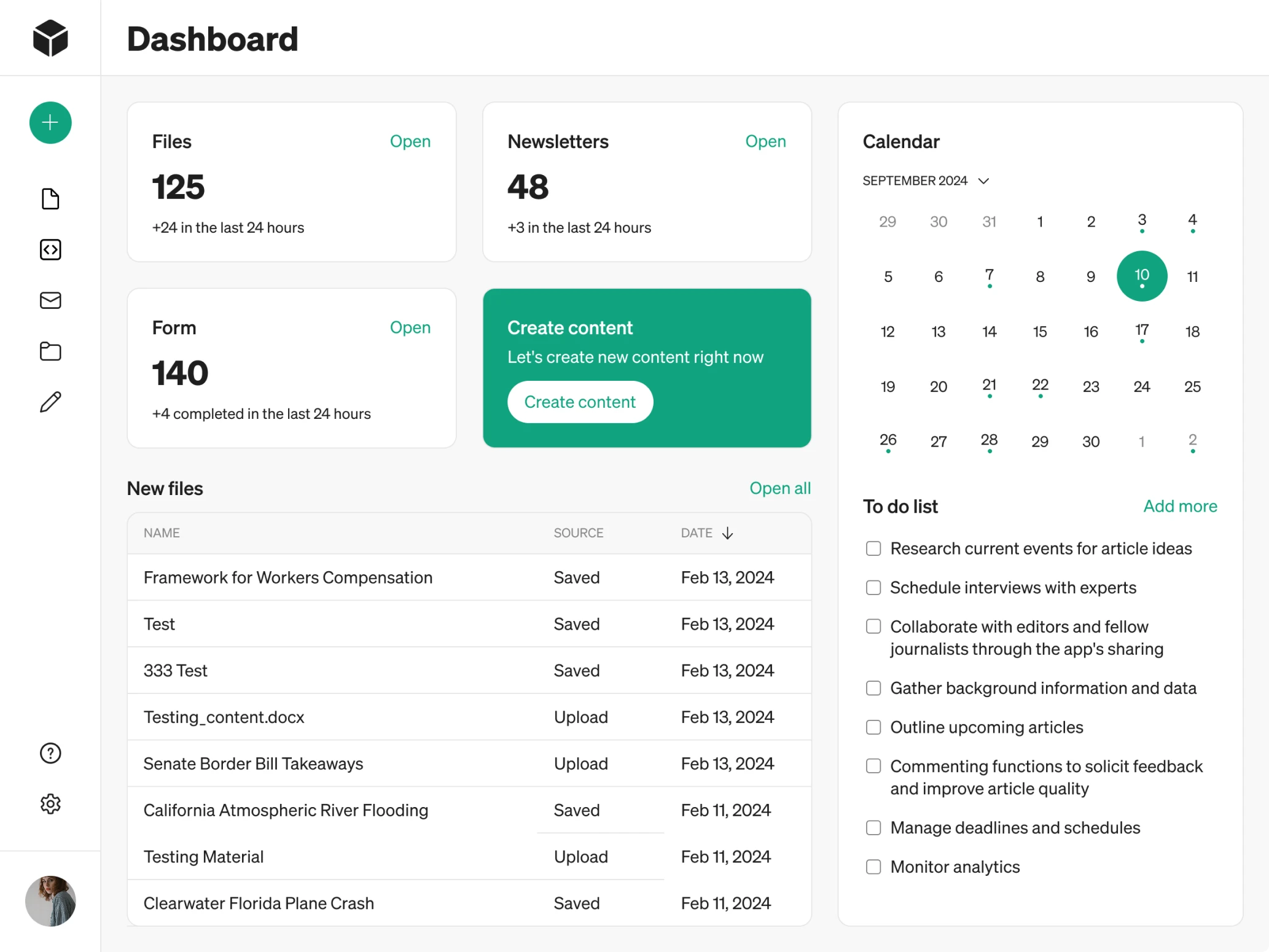Click the green plus create button
This screenshot has height=952, width=1269.
click(50, 122)
